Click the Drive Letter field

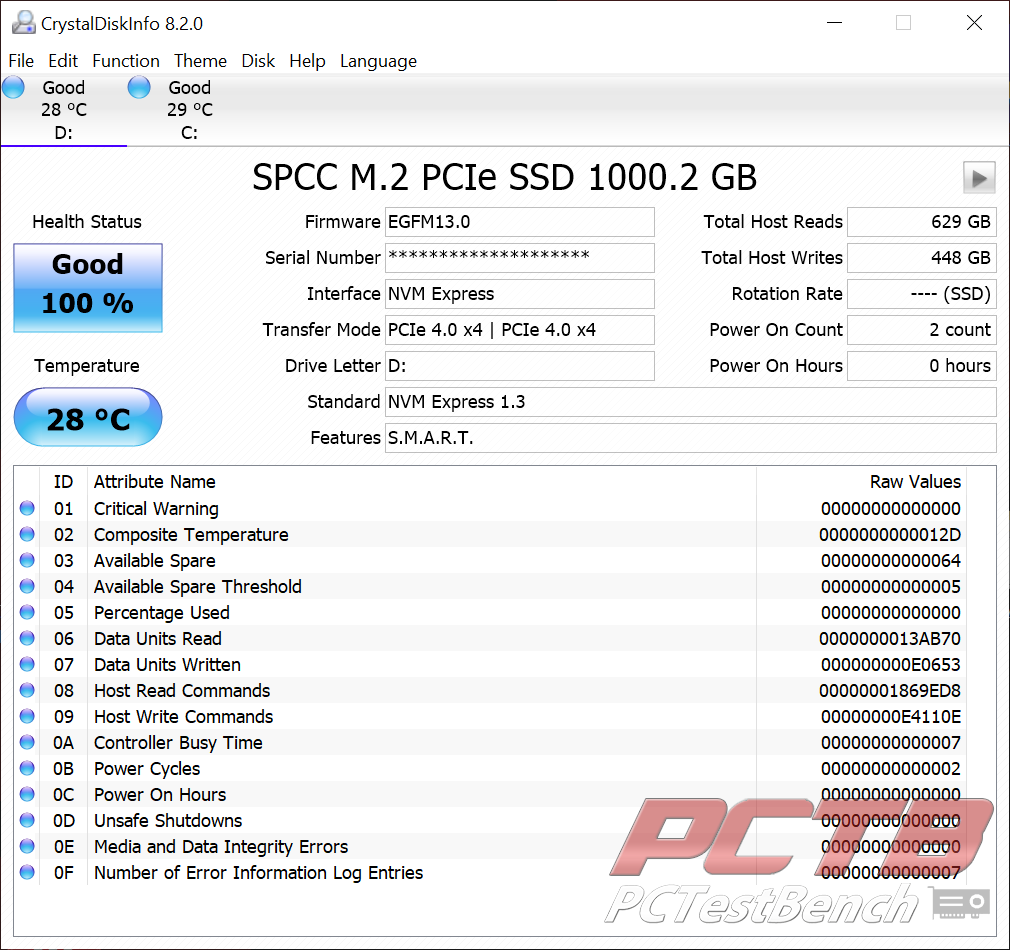520,366
